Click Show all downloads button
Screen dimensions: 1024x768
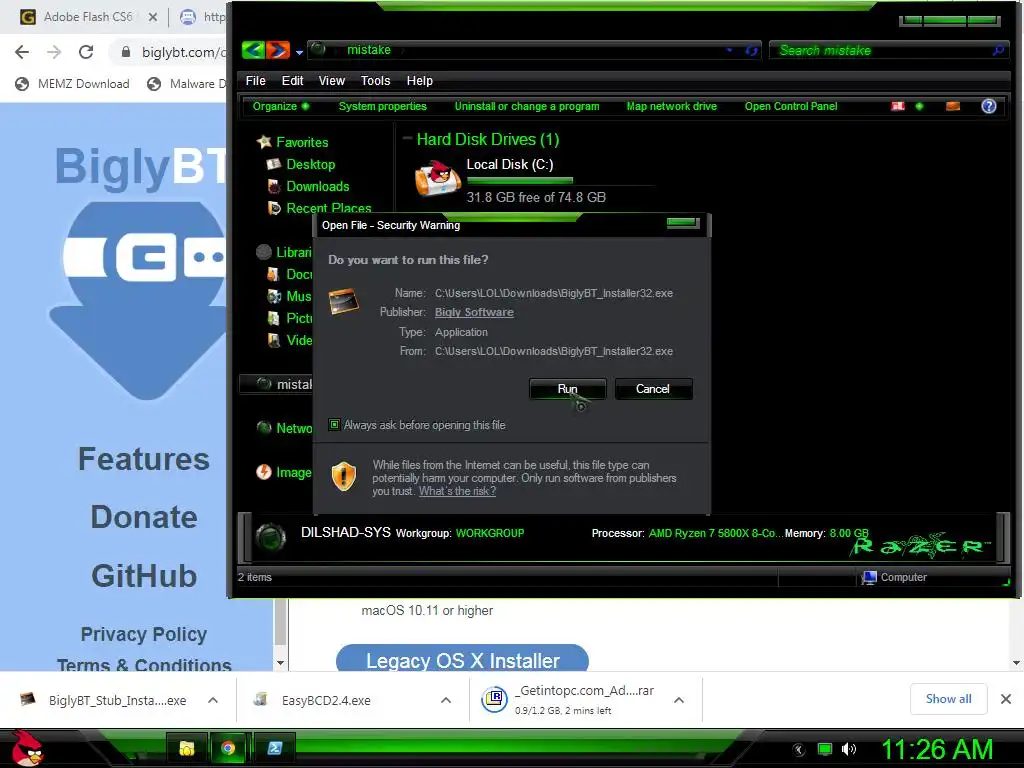click(948, 699)
